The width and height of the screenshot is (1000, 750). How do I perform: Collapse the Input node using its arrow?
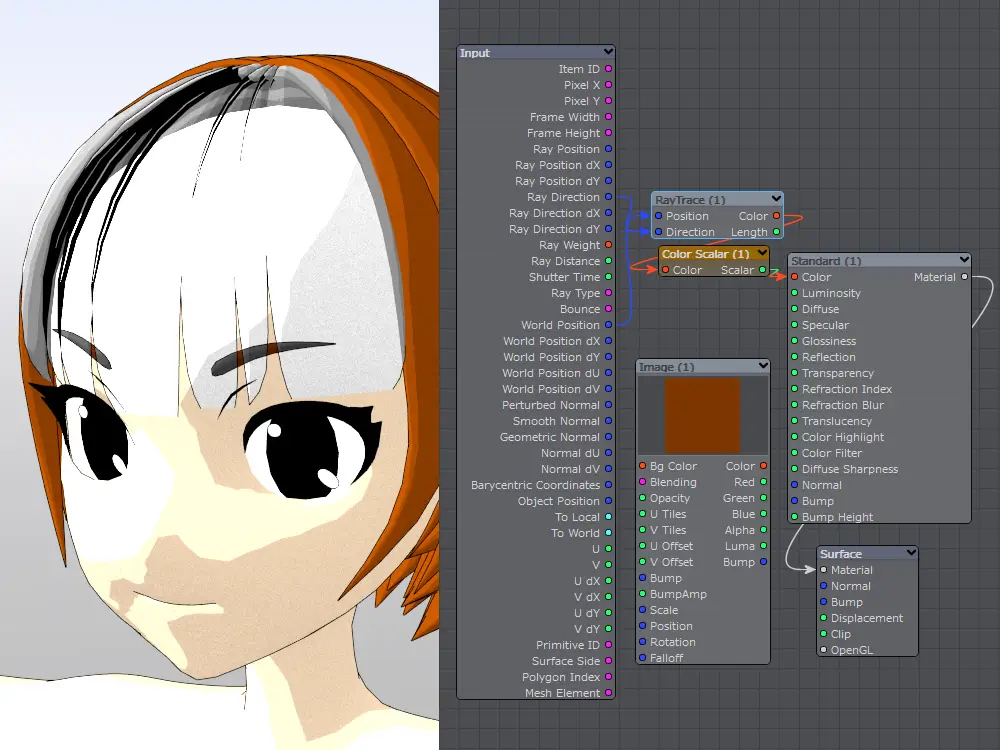point(608,52)
